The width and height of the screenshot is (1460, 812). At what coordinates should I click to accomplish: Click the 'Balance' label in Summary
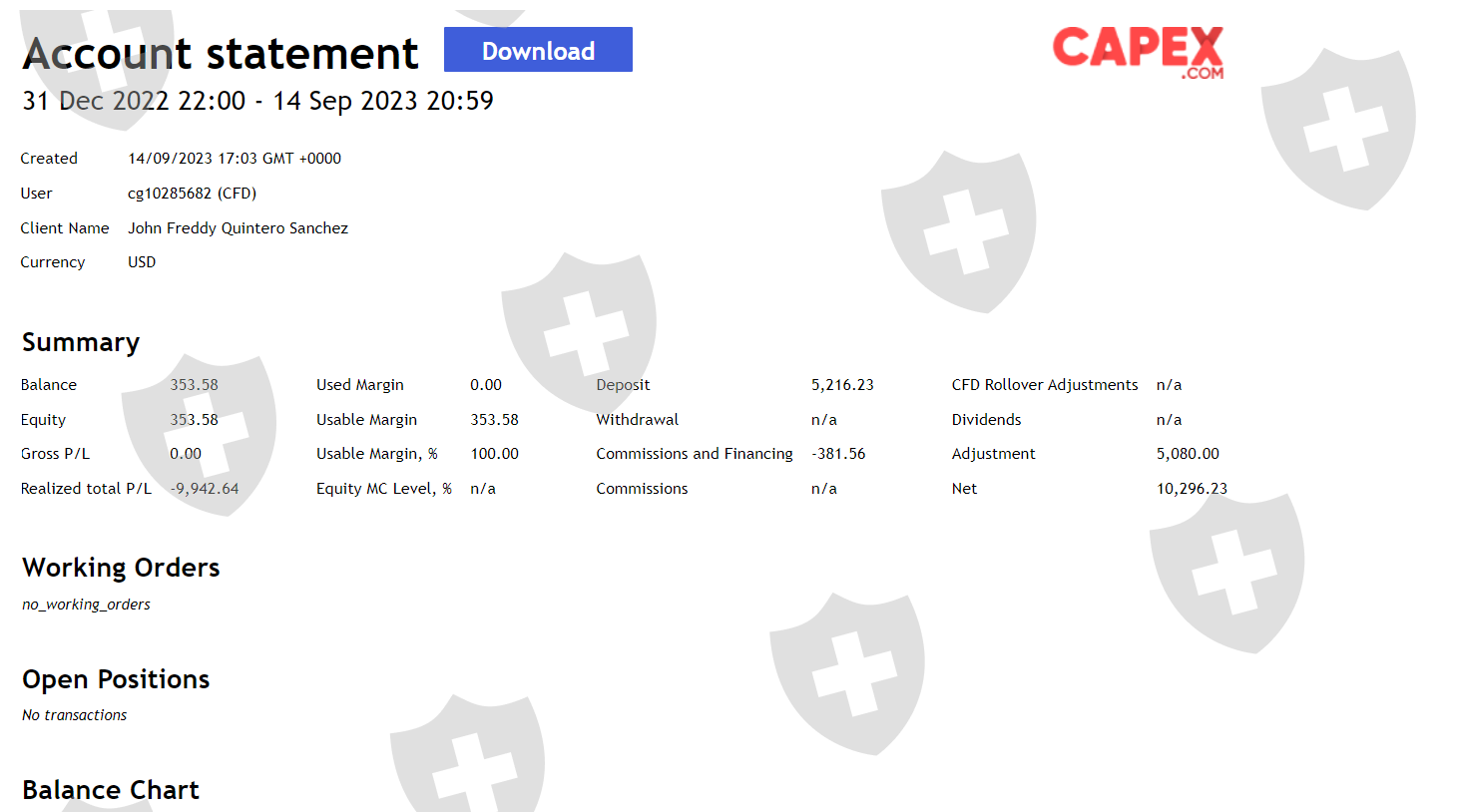tap(49, 385)
